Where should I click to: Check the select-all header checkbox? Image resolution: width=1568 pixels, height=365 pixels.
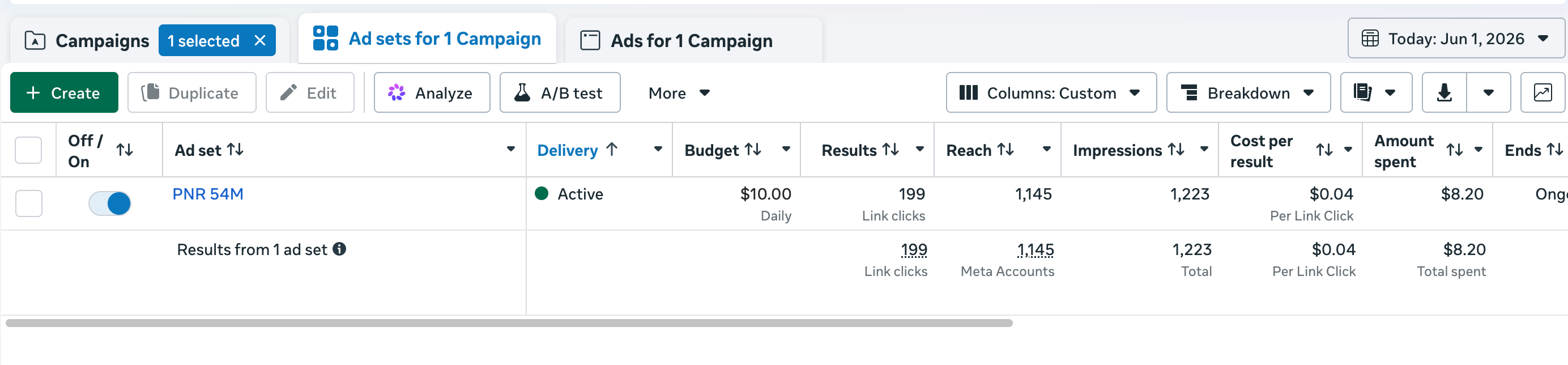tap(29, 150)
